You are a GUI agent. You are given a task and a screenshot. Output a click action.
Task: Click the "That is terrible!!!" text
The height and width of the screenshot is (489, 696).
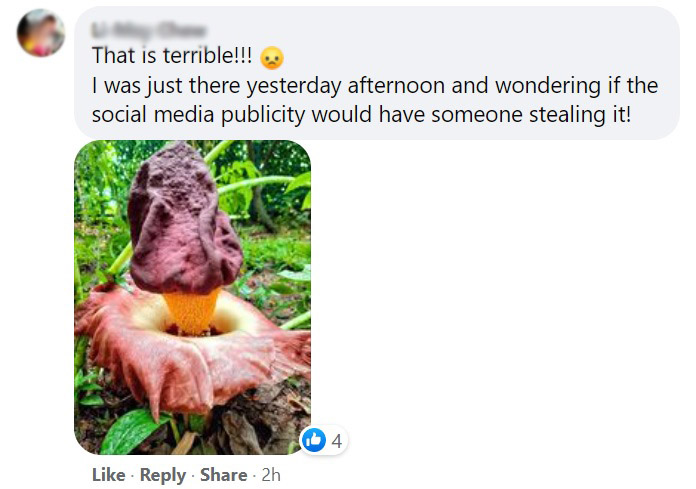click(171, 58)
